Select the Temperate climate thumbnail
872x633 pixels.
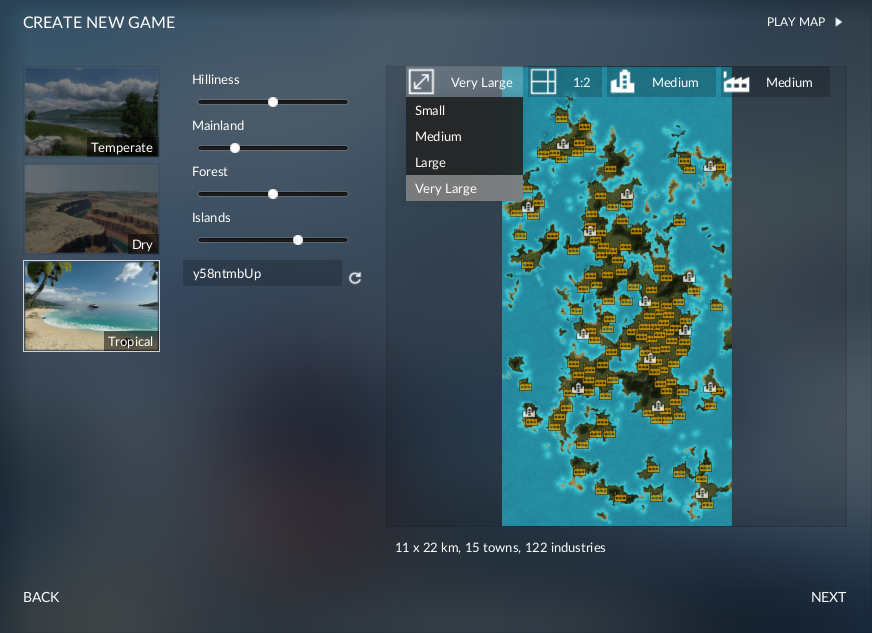click(92, 112)
